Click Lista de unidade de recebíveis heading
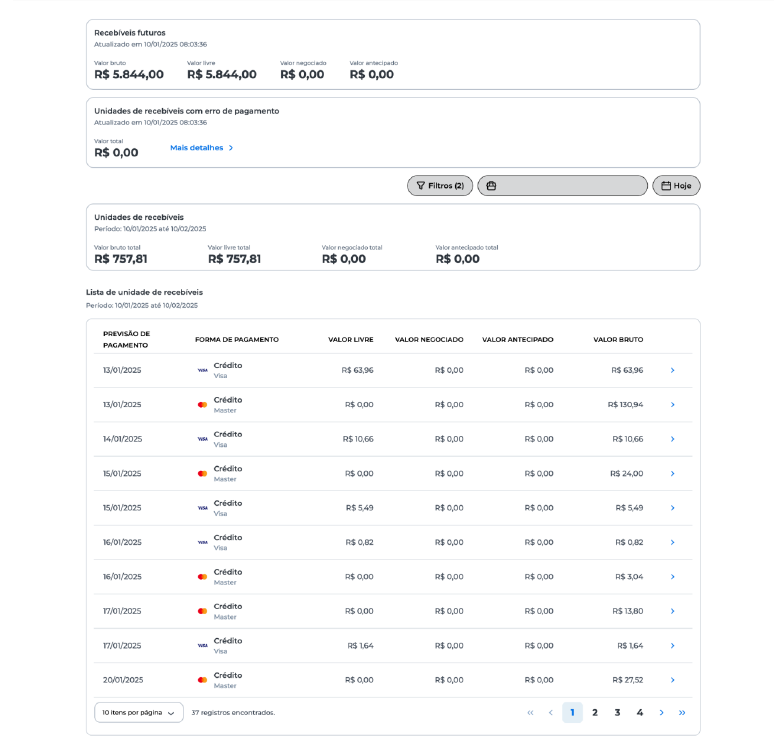 tap(144, 292)
